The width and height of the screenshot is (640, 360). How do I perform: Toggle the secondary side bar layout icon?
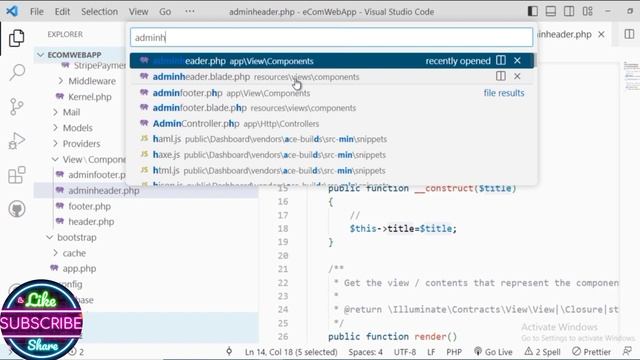[569, 11]
